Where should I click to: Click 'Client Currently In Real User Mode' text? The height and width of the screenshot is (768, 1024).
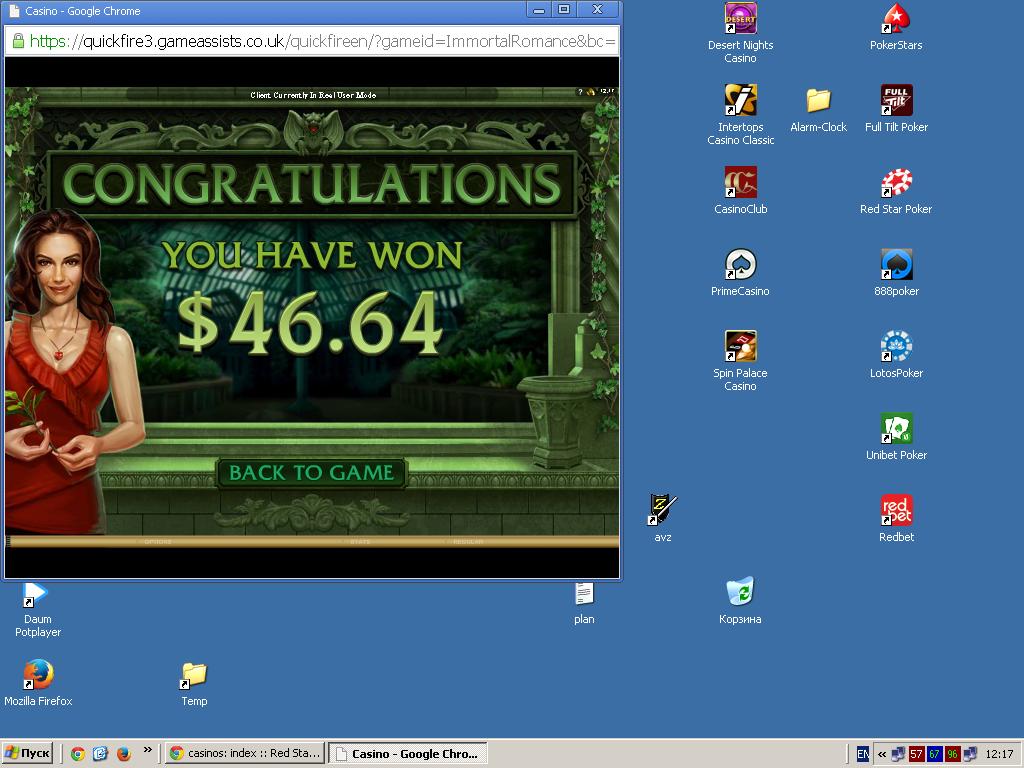click(x=313, y=95)
